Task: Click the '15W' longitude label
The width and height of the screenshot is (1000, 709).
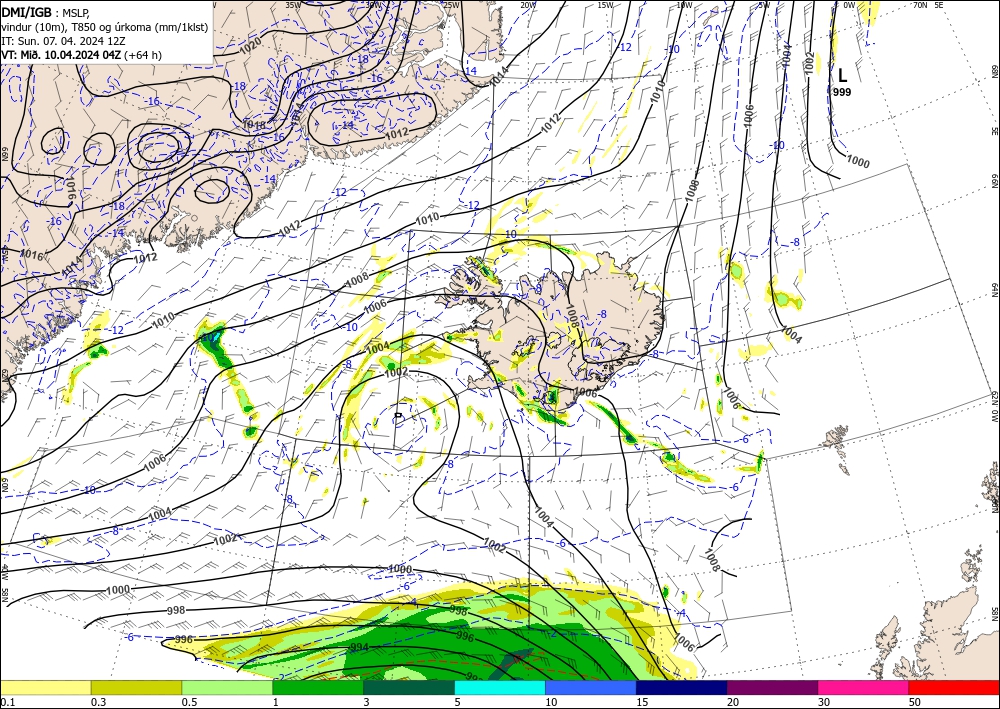Action: click(x=605, y=5)
